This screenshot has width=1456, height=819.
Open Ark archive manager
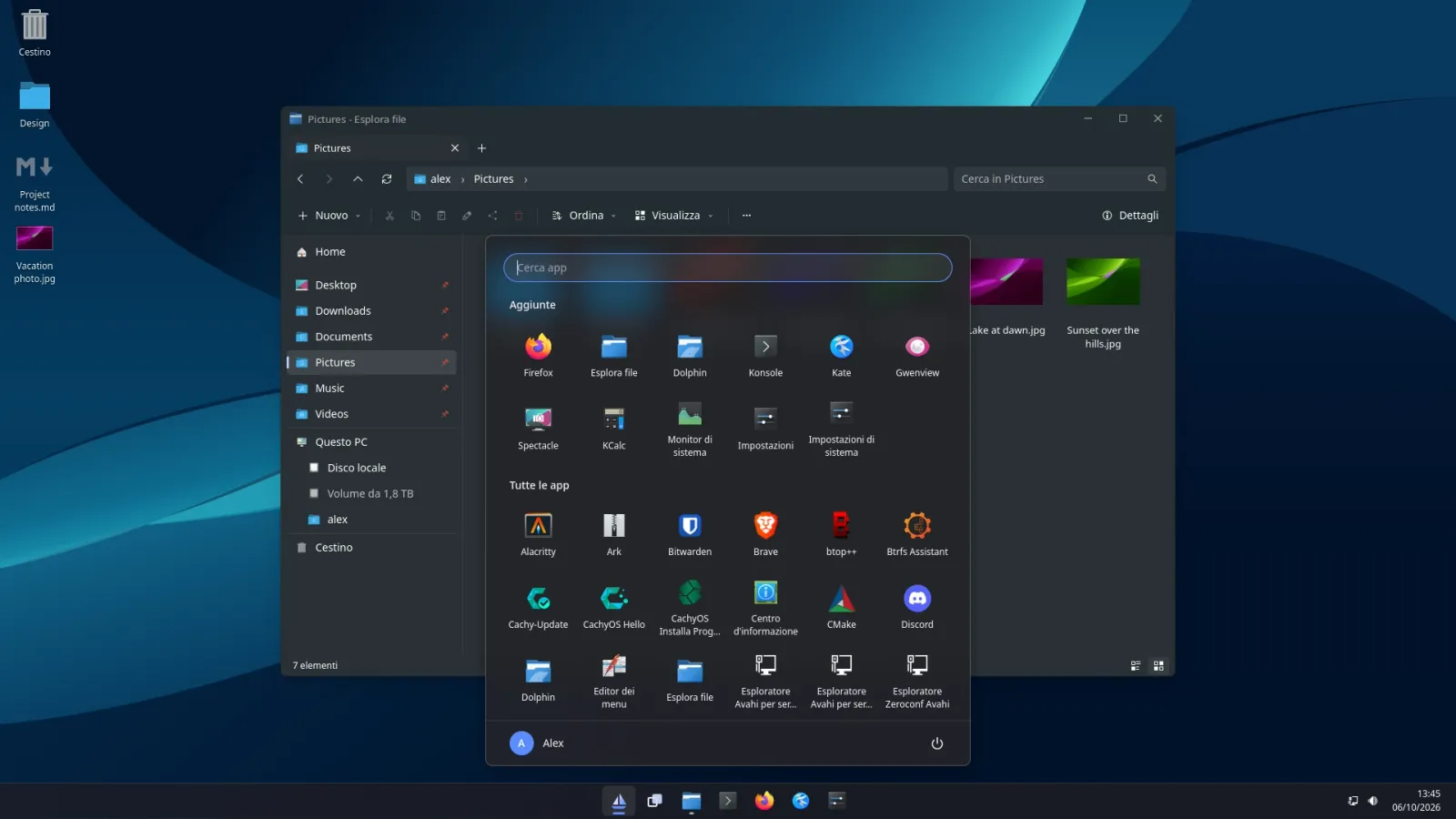click(x=614, y=534)
